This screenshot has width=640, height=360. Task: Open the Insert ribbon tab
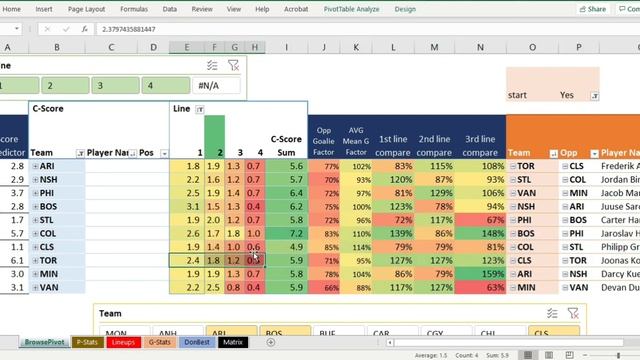click(x=44, y=9)
